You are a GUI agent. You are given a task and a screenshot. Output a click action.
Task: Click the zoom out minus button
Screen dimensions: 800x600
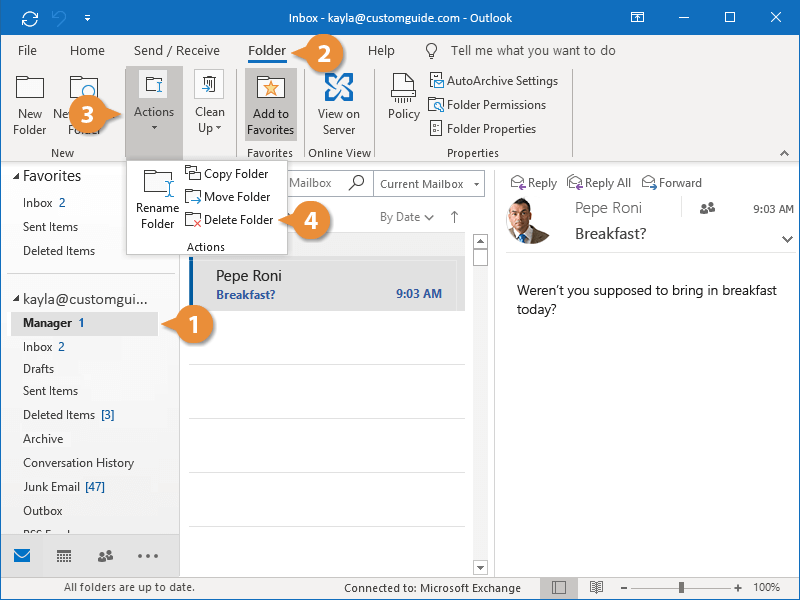click(623, 588)
